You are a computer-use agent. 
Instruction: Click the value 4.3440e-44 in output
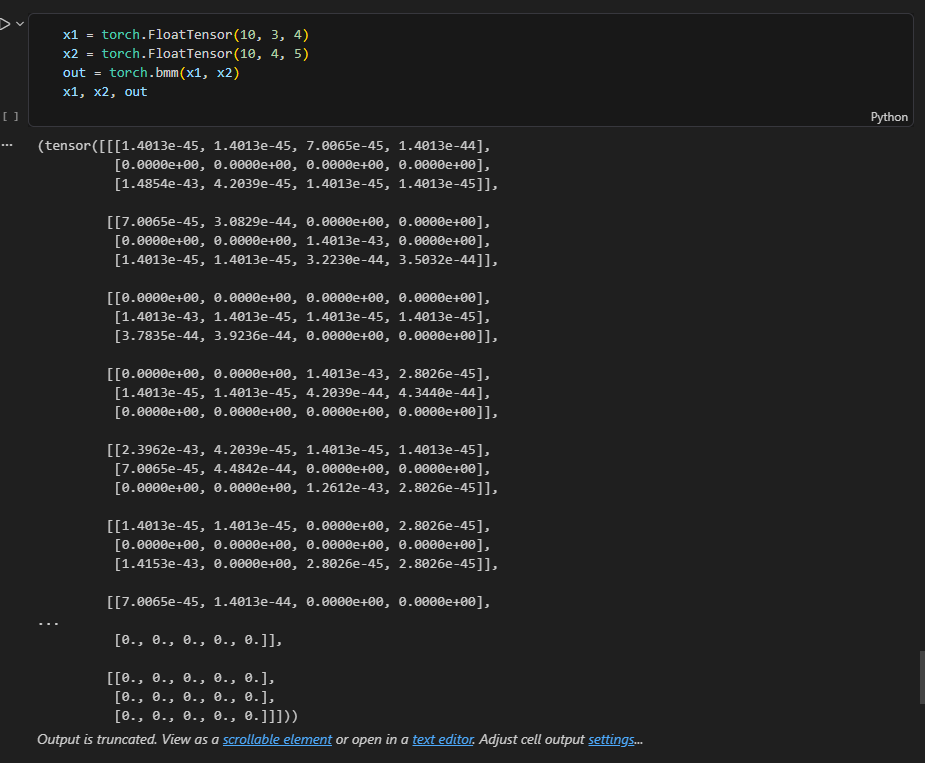[437, 392]
